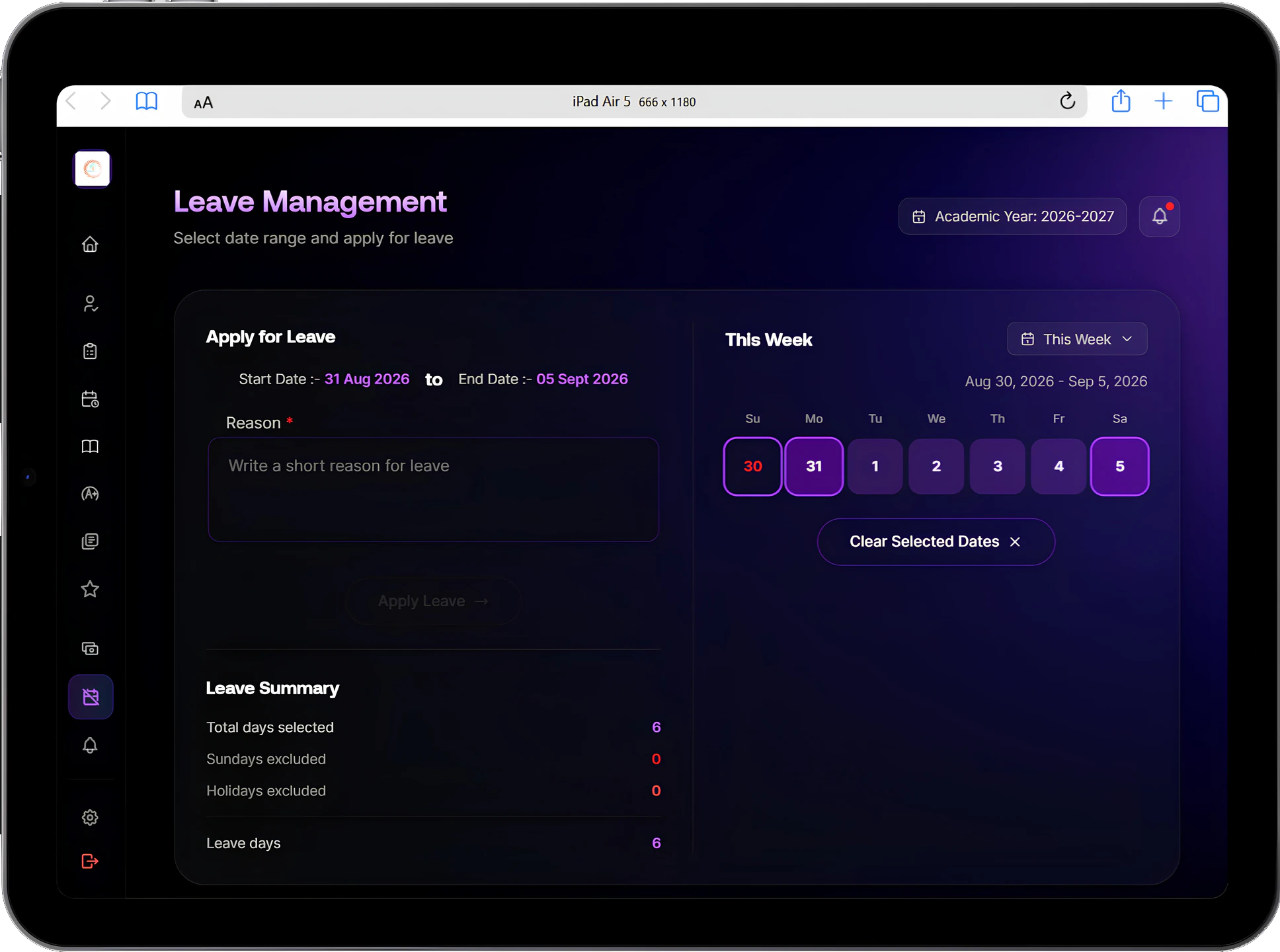The image size is (1280, 952).
Task: Click the Clear Selected Dates button
Action: point(936,541)
